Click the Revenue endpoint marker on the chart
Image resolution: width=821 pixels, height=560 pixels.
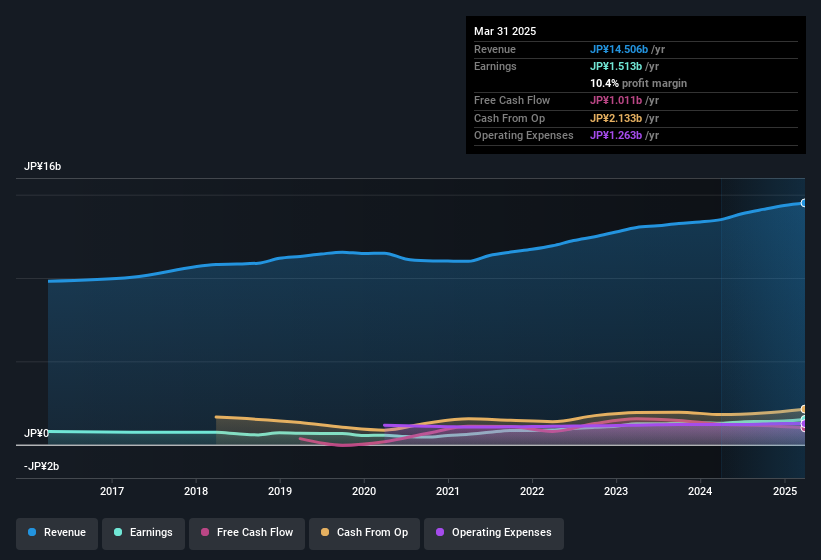click(x=804, y=203)
